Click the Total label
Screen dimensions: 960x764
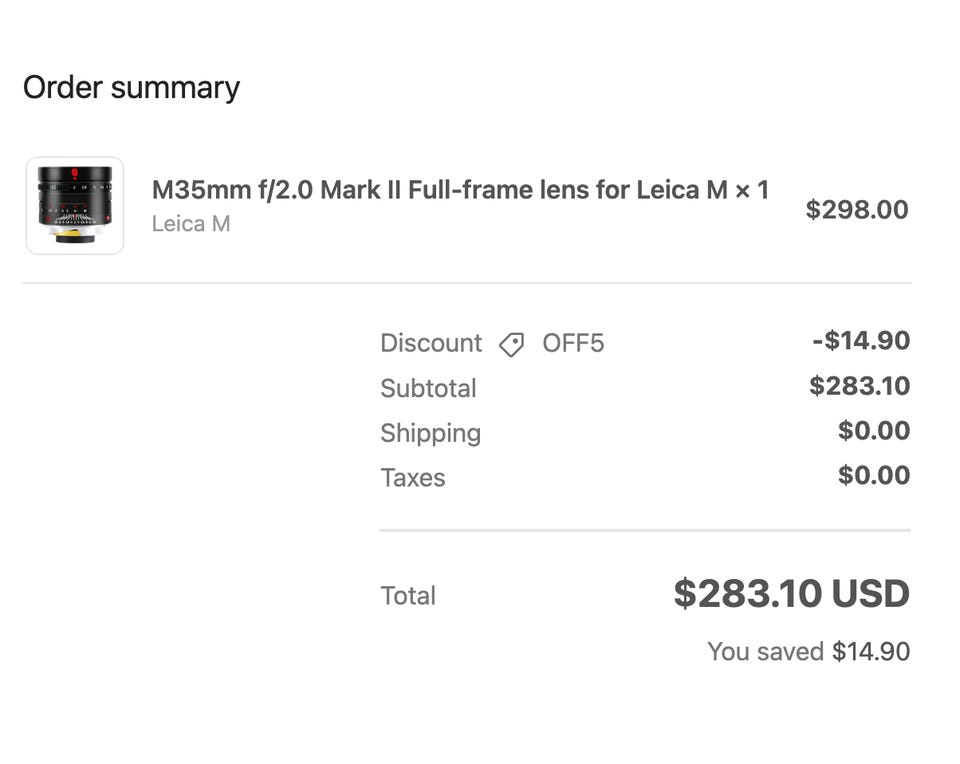click(x=408, y=596)
